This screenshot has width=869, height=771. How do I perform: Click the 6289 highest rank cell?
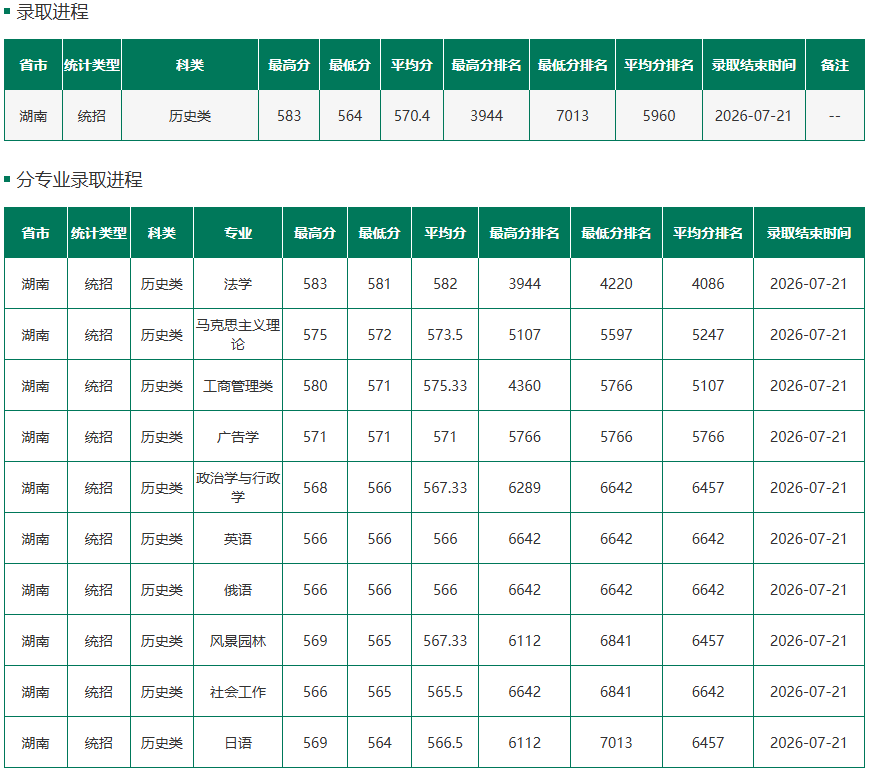pyautogui.click(x=524, y=488)
